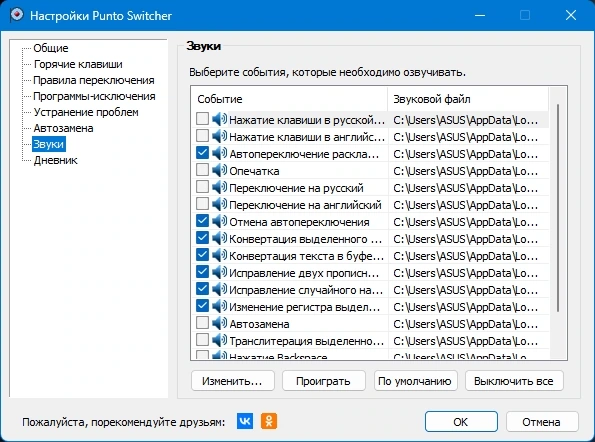The image size is (595, 442).
Task: Select Исправление двух прописн event text
Action: (304, 273)
